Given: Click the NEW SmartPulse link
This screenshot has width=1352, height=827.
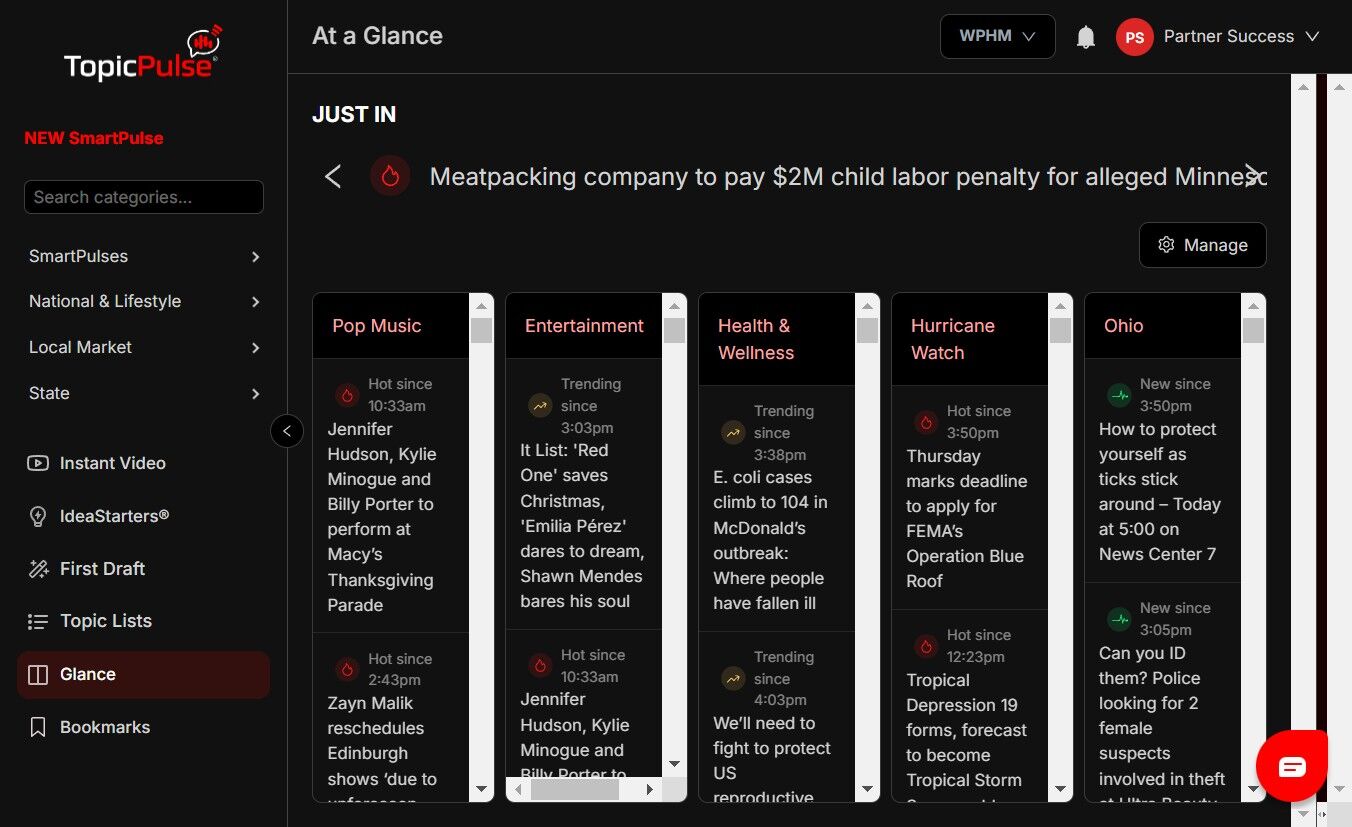Looking at the screenshot, I should [x=94, y=138].
